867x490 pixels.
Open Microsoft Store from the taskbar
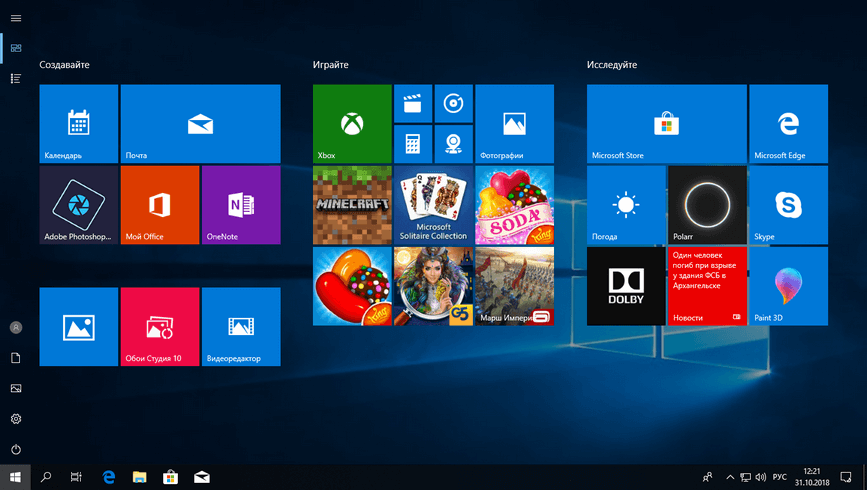[x=170, y=477]
